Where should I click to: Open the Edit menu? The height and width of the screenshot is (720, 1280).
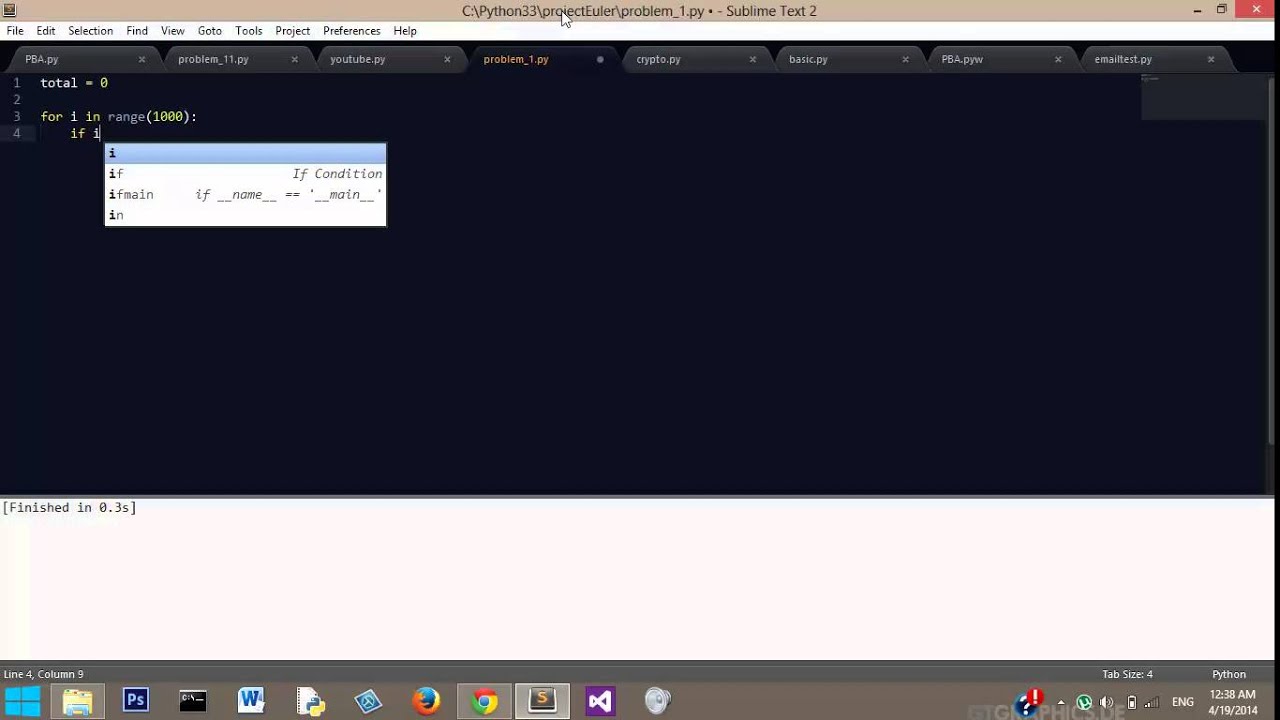46,31
